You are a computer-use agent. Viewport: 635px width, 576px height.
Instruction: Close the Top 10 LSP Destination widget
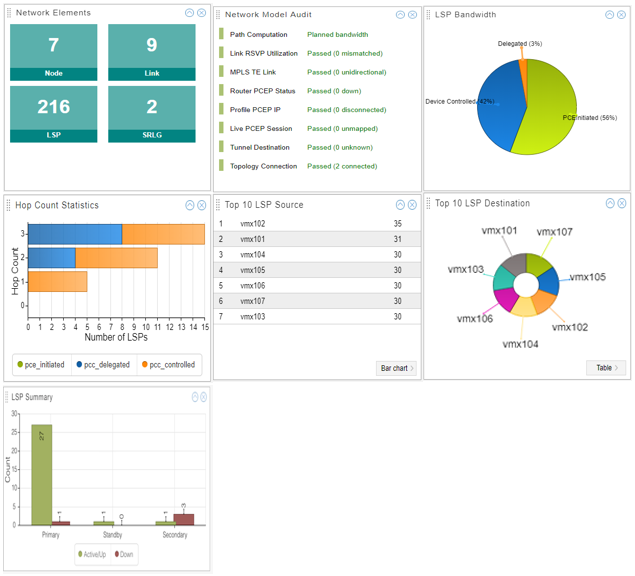622,203
